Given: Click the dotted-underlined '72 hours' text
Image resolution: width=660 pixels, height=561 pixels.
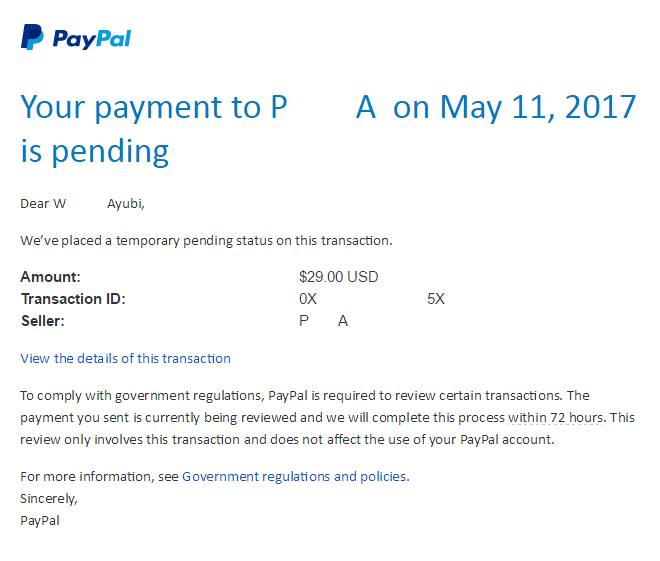Looking at the screenshot, I should [577, 417].
